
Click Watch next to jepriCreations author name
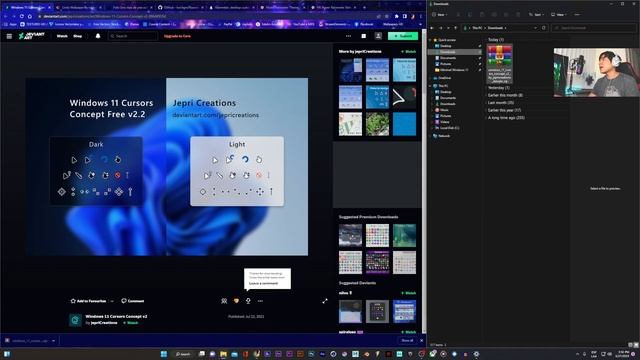pyautogui.click(x=131, y=322)
